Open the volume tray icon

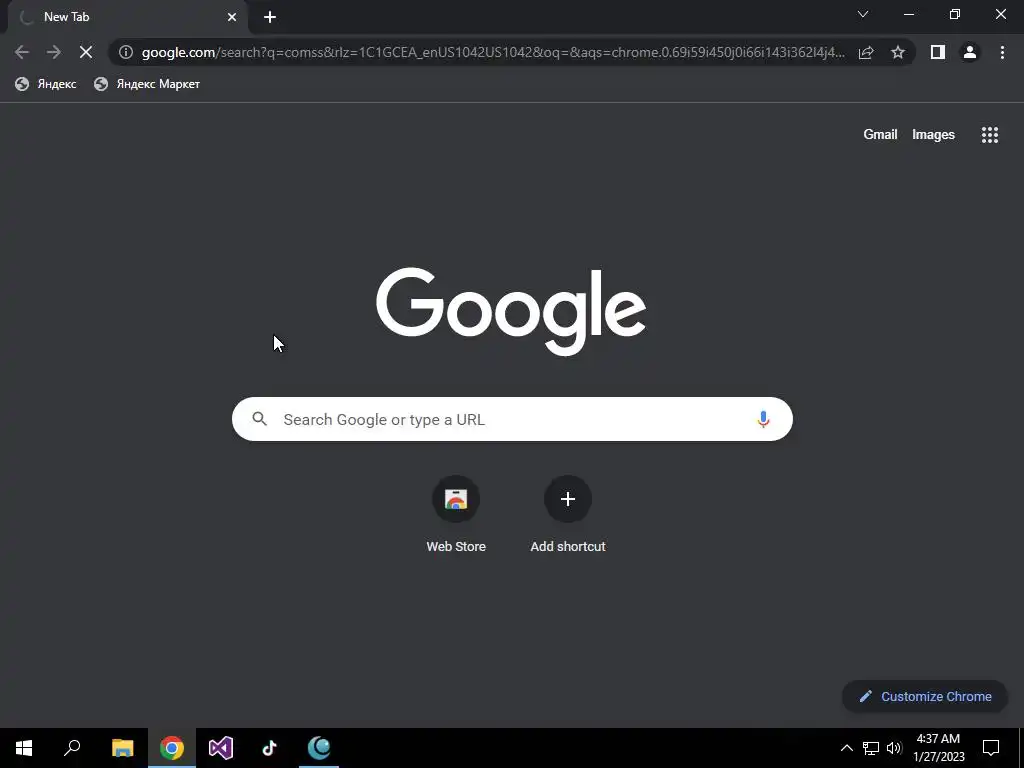tap(894, 748)
